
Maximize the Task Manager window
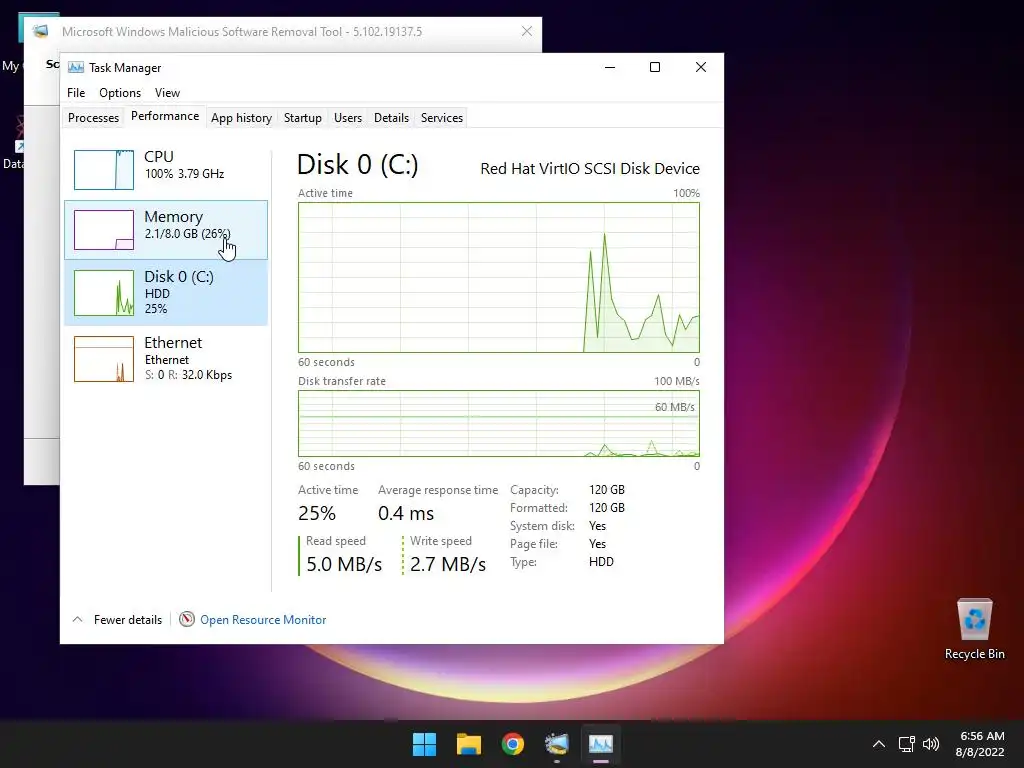click(x=655, y=67)
